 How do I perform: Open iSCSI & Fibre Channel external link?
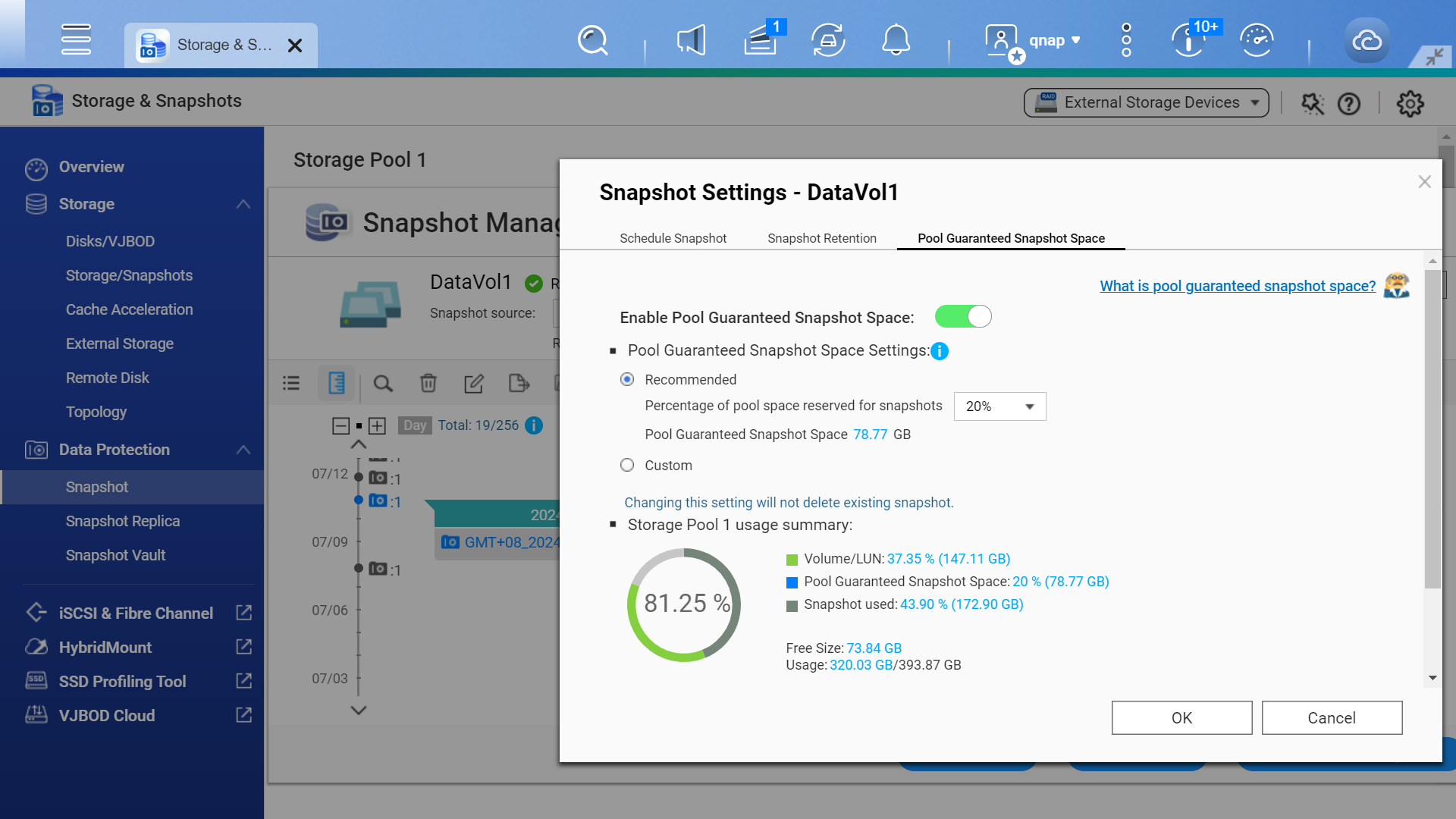(244, 613)
